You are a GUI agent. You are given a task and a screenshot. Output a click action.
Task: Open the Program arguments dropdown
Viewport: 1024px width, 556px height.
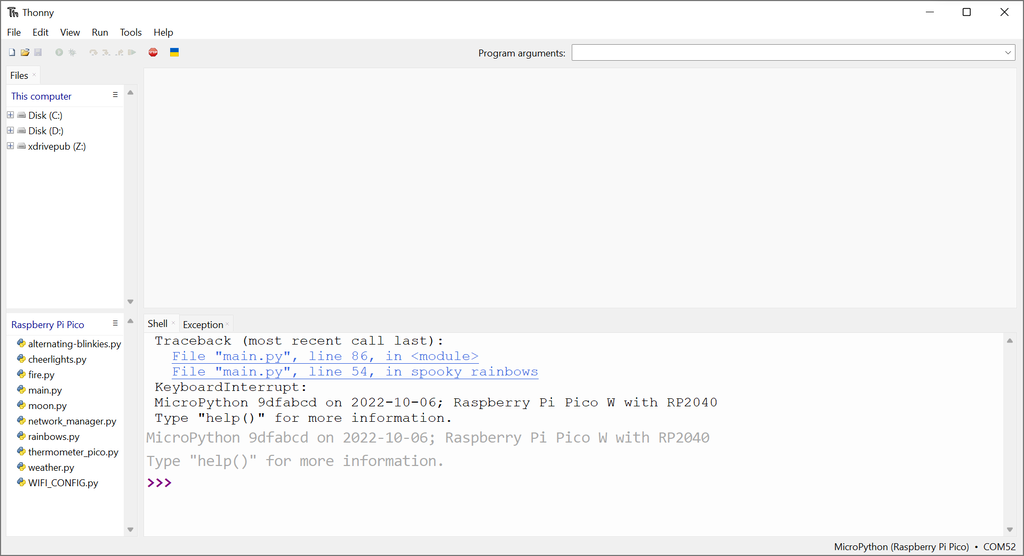(1008, 53)
